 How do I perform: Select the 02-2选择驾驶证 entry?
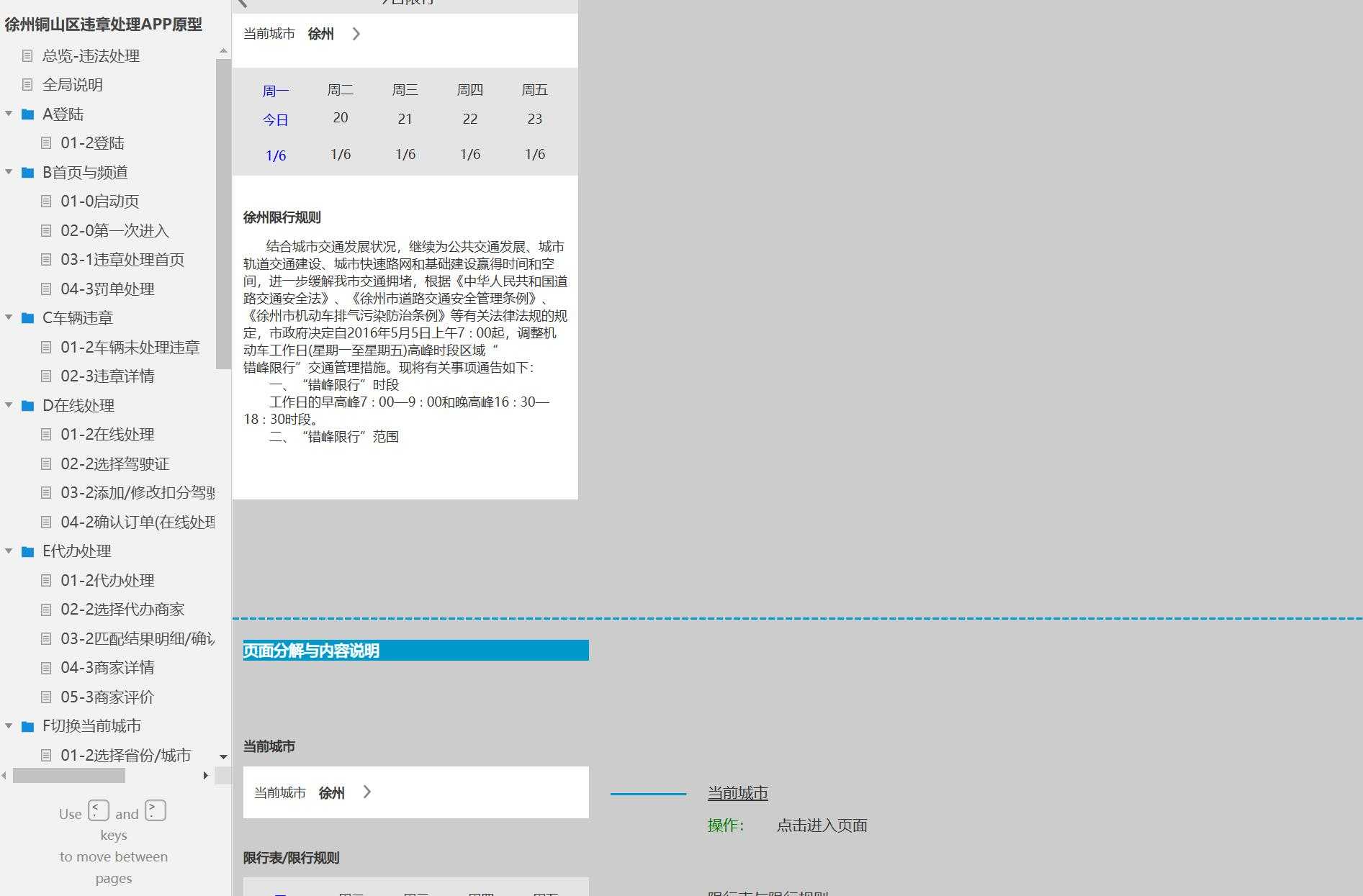tap(115, 463)
